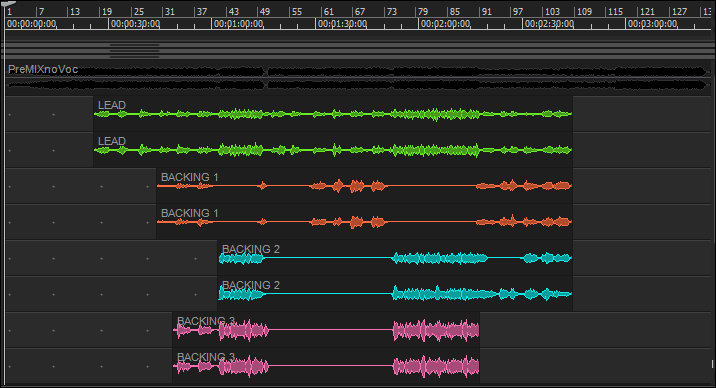Select the second green LEAD vocal clip

333,150
